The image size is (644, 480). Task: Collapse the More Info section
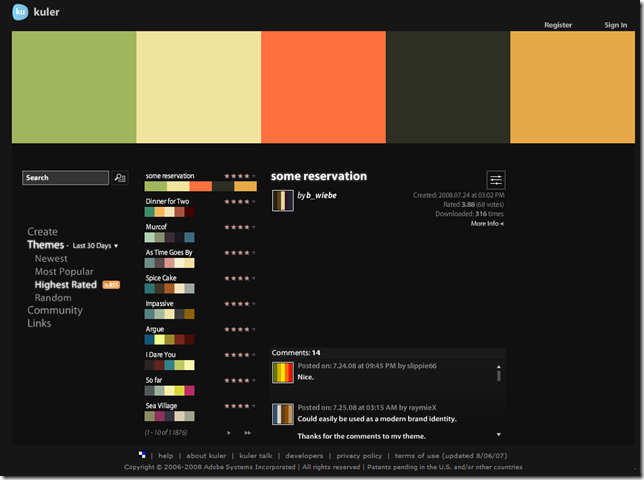point(487,223)
